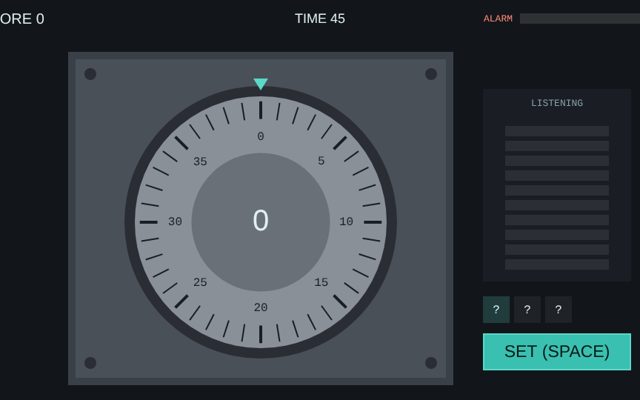Click the top-right safe screw
The width and height of the screenshot is (640, 400).
pos(431,74)
